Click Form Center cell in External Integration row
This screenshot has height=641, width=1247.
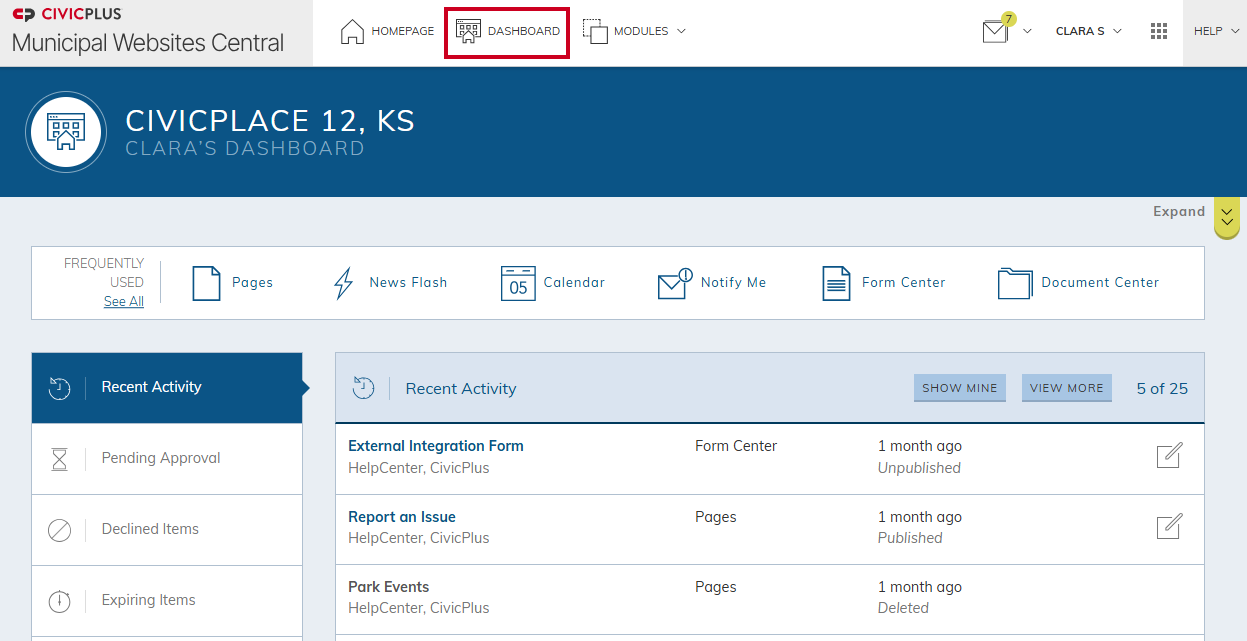point(736,446)
